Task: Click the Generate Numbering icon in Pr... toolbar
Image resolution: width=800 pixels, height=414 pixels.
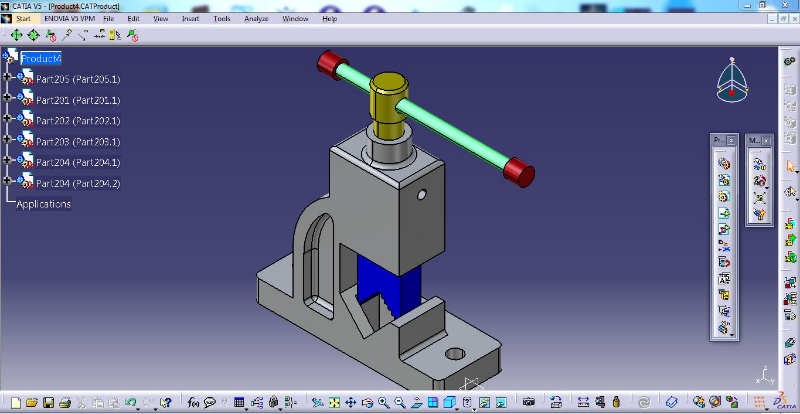Action: 724,279
